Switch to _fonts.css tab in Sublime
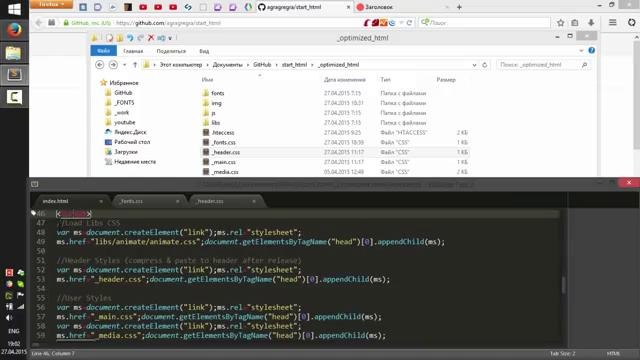Viewport: 640px width, 360px height. (x=147, y=201)
